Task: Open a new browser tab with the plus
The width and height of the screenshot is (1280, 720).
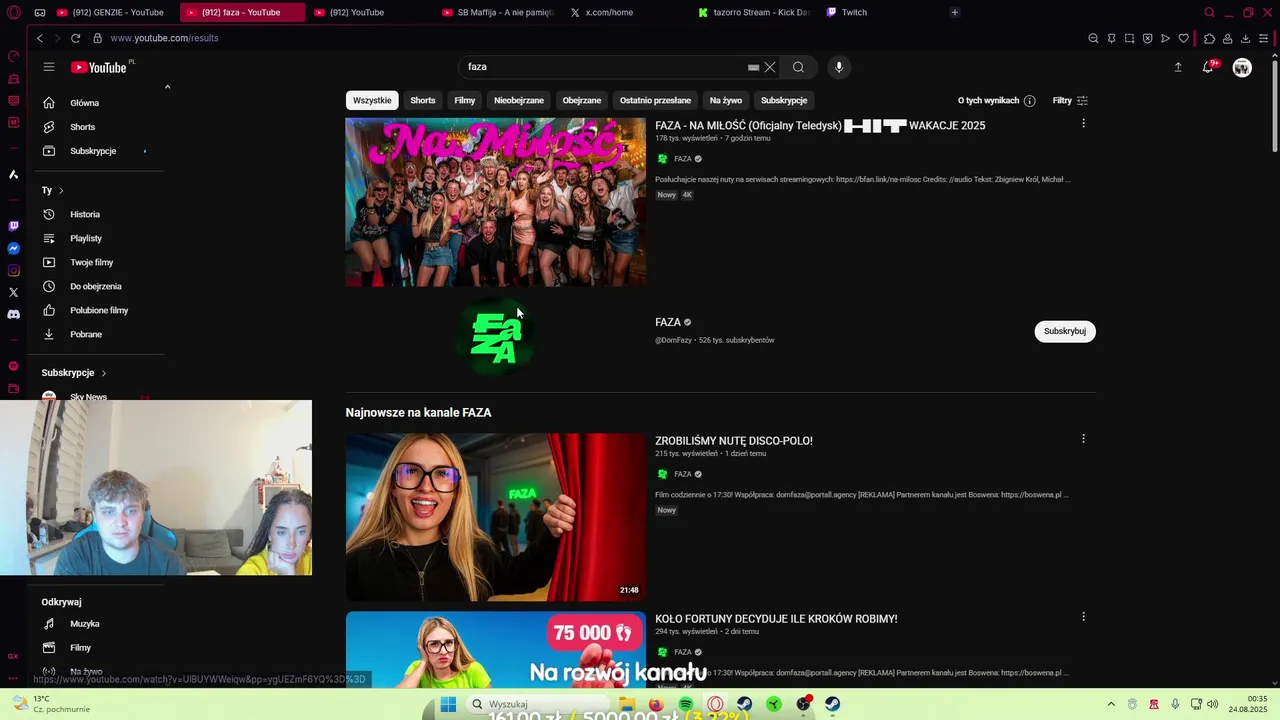Action: pos(955,12)
